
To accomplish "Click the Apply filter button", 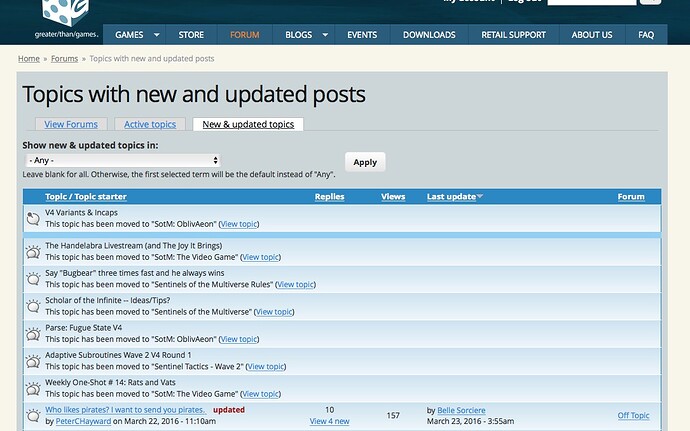I will [x=365, y=162].
